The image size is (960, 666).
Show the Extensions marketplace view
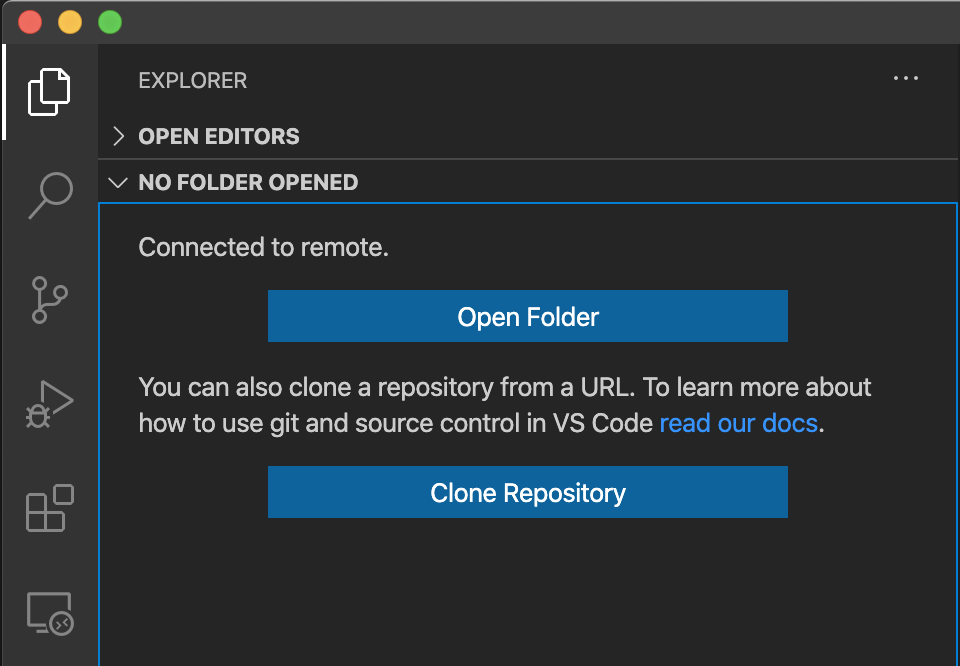click(49, 508)
